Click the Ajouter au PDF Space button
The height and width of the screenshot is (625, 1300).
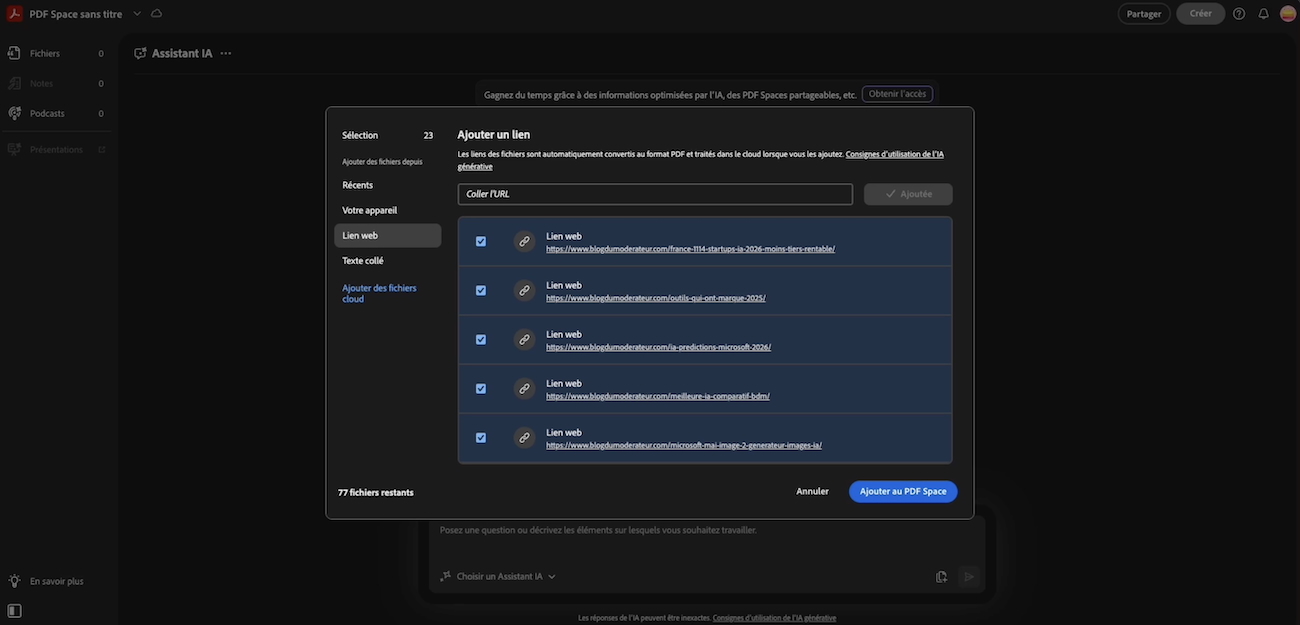point(902,491)
